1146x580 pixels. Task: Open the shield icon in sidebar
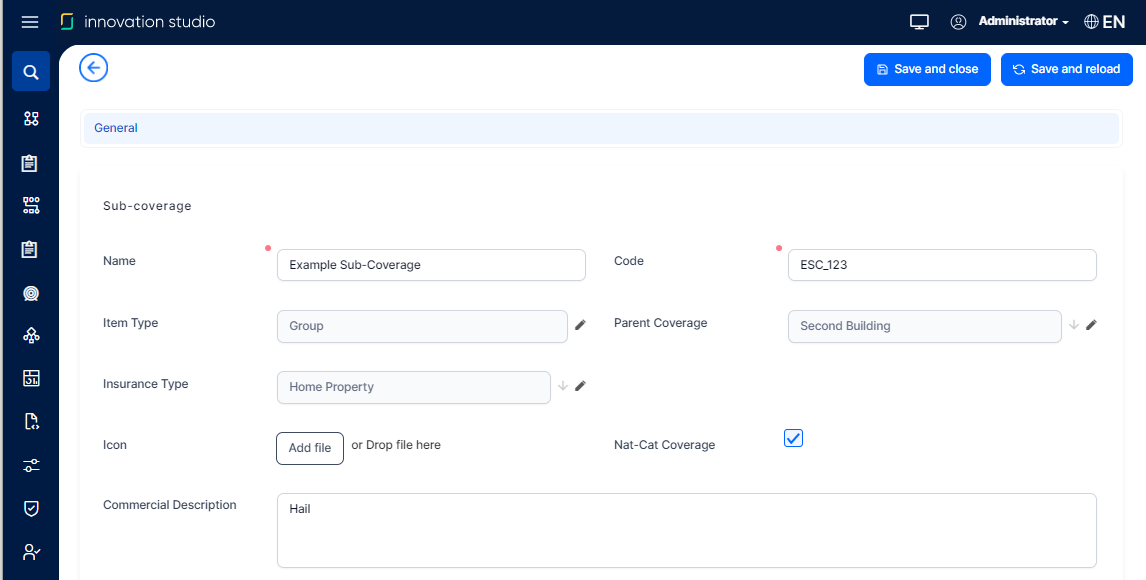(31, 508)
